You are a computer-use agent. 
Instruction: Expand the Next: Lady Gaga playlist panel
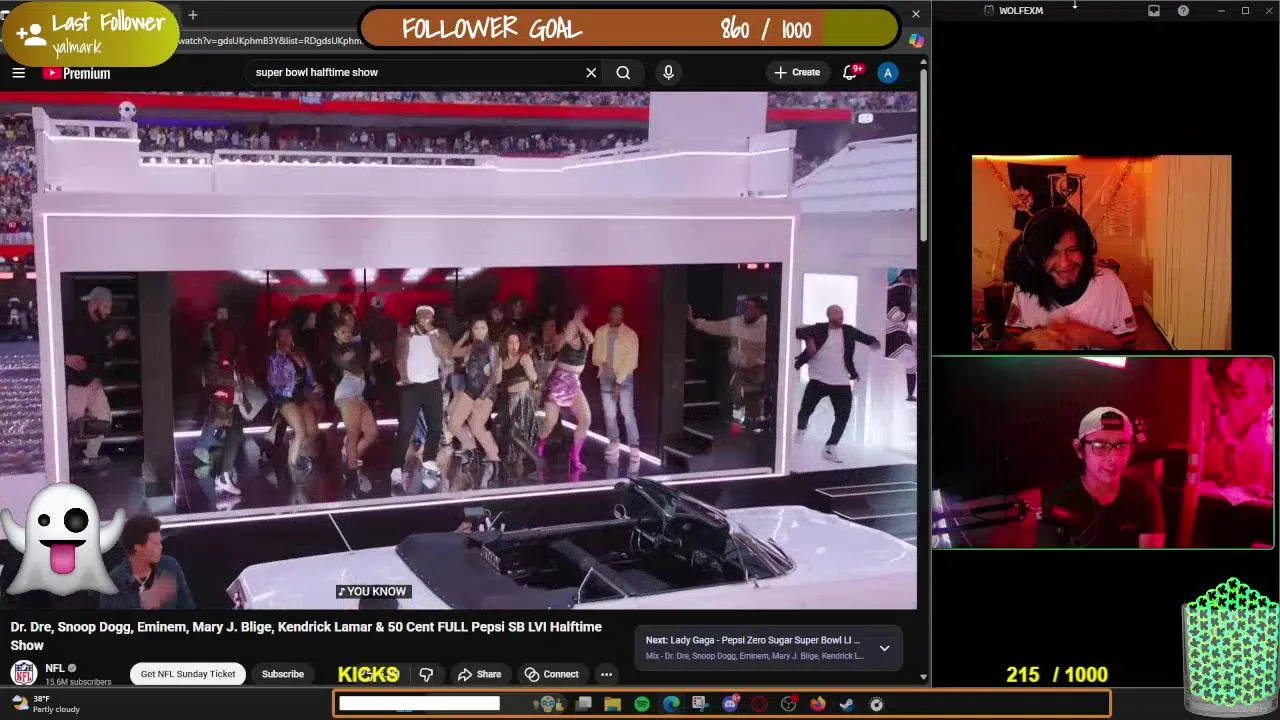(884, 648)
